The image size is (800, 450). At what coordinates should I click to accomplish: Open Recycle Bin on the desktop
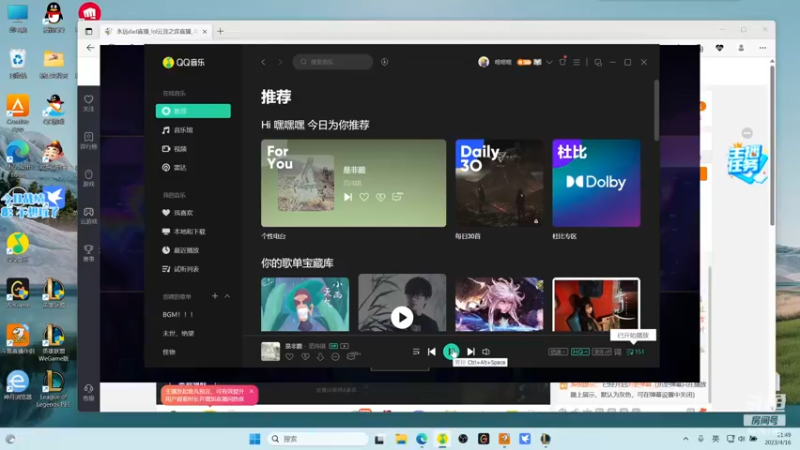18,64
